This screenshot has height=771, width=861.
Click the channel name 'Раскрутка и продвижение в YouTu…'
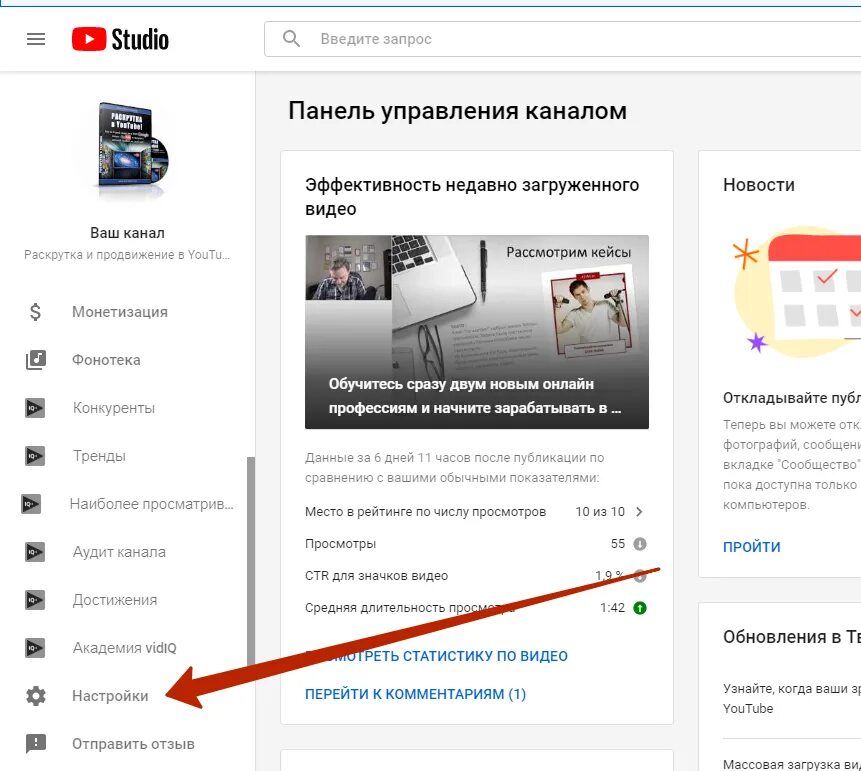click(127, 255)
